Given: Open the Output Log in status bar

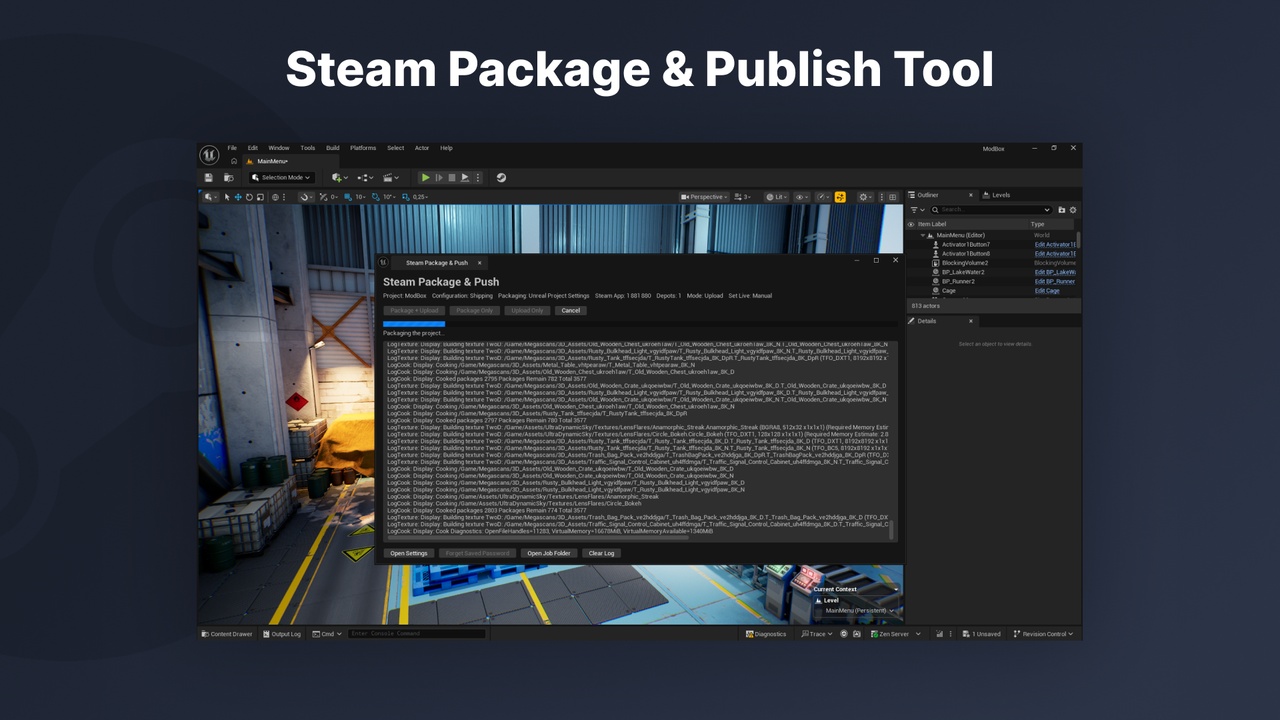Looking at the screenshot, I should pos(282,634).
